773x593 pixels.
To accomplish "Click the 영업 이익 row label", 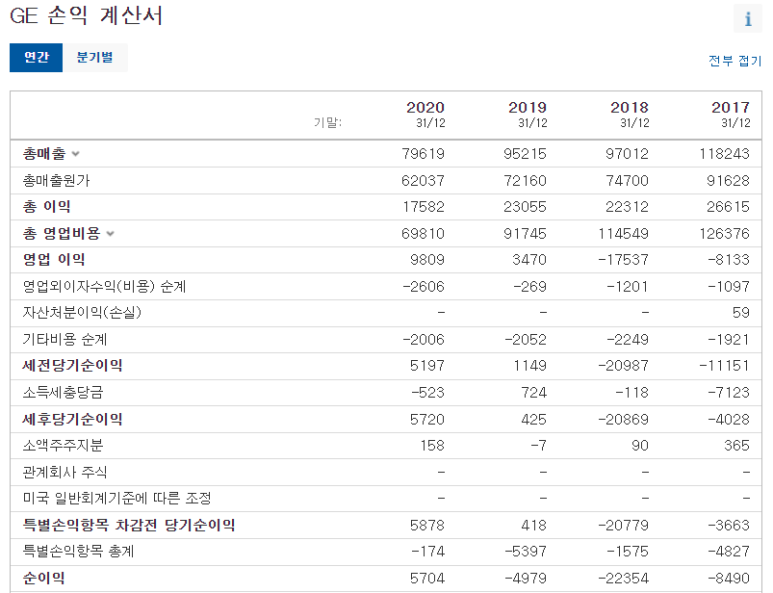I will coord(54,259).
